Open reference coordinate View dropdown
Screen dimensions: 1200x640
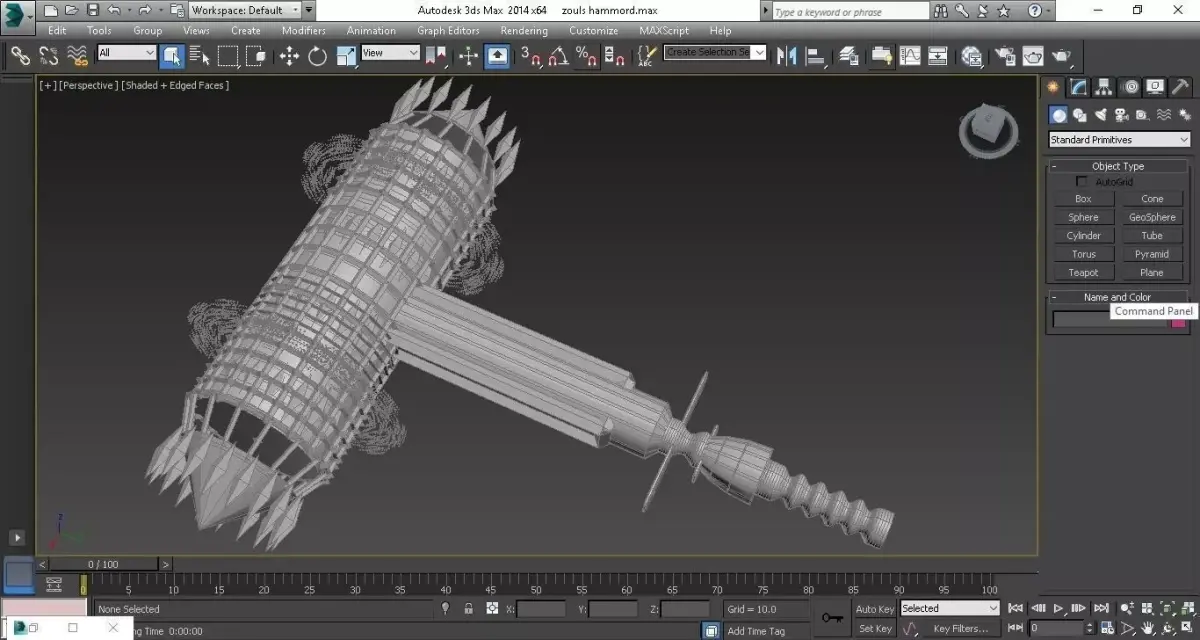[390, 53]
